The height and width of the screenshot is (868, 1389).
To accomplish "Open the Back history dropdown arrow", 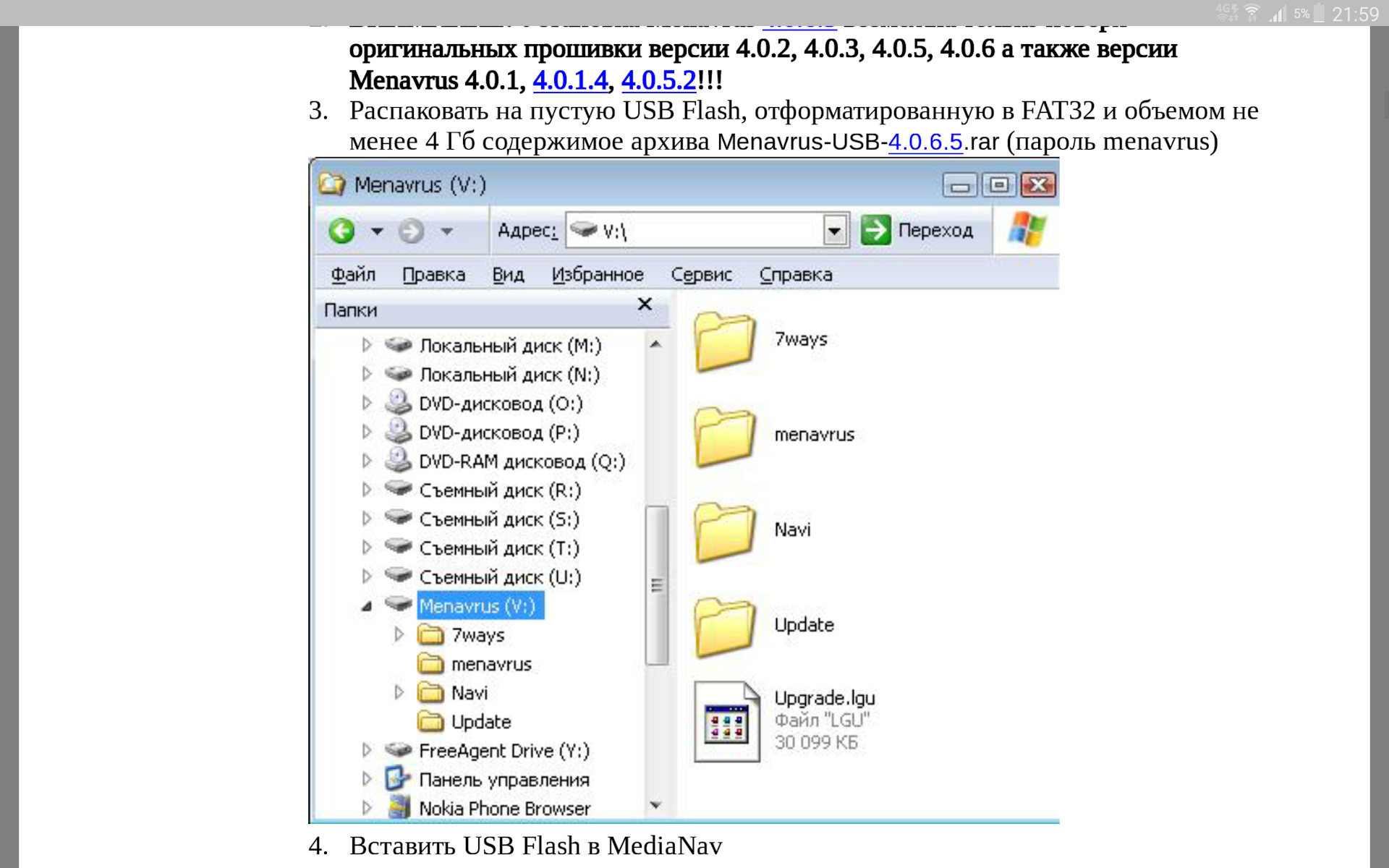I will coord(377,231).
